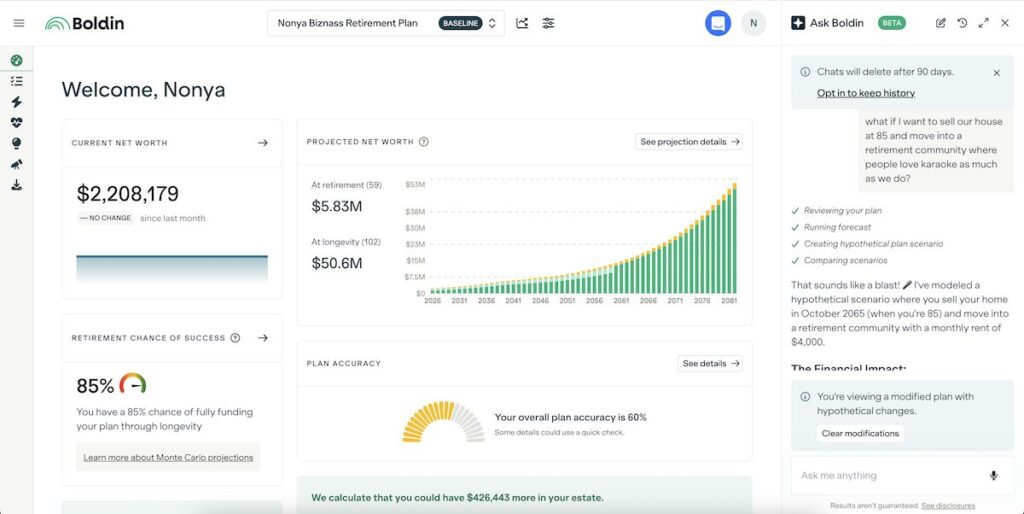Open the hamburger navigation menu
1024x514 pixels.
(x=19, y=23)
